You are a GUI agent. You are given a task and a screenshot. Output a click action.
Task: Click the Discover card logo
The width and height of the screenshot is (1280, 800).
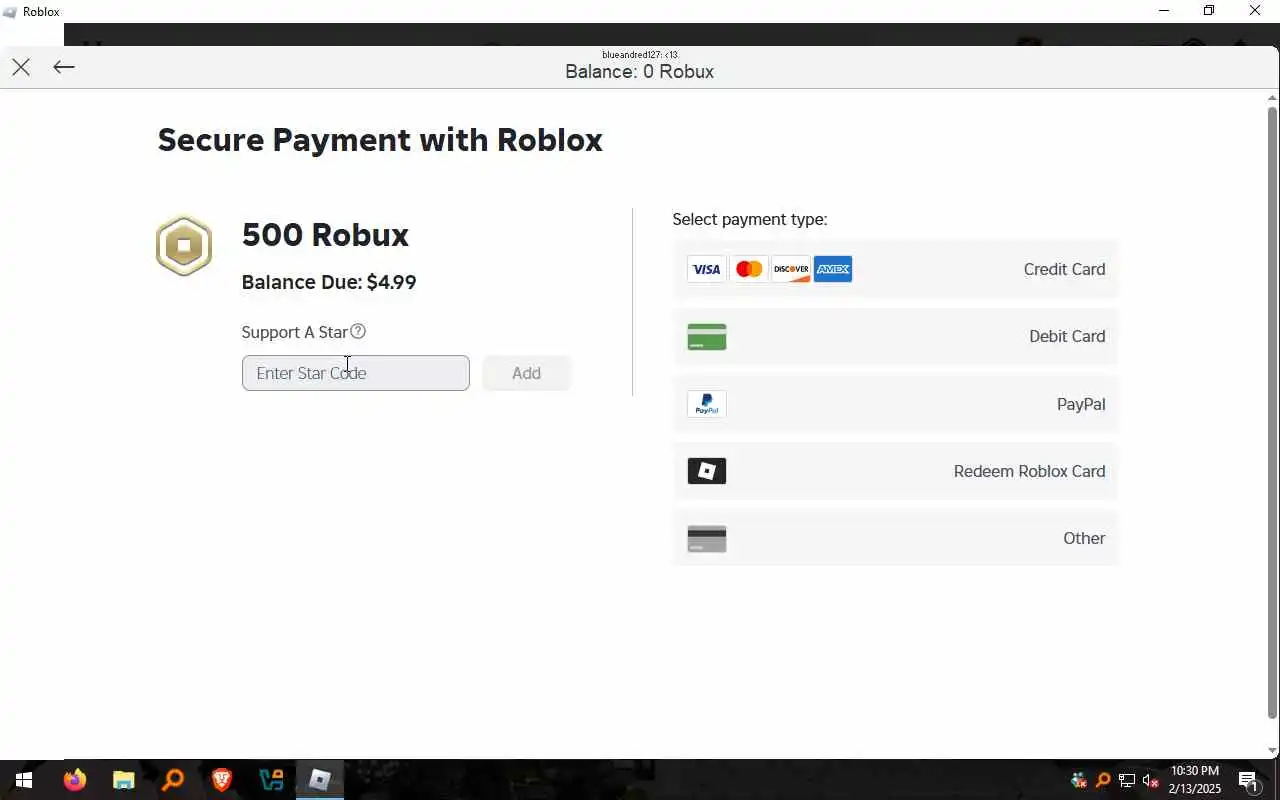point(791,269)
